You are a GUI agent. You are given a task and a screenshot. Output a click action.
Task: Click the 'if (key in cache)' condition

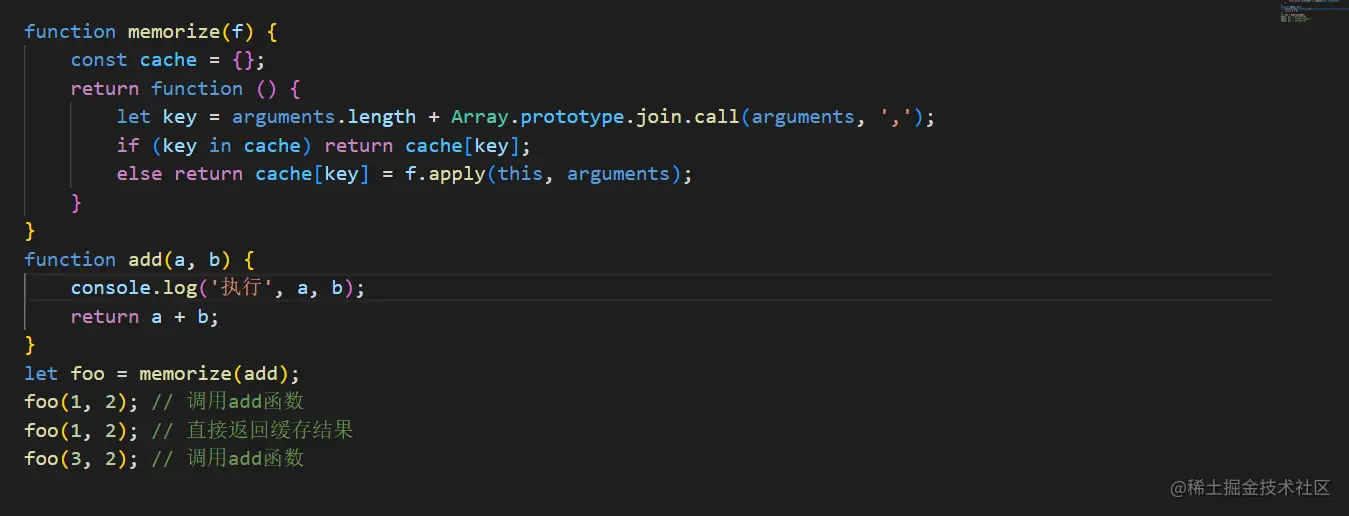pos(214,146)
